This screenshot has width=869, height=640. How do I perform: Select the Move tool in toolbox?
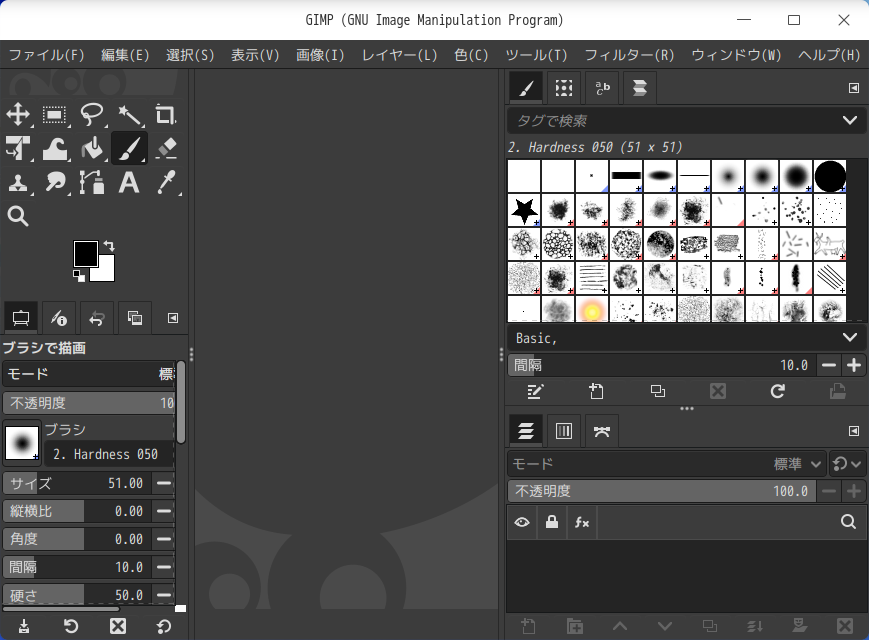pyautogui.click(x=18, y=114)
